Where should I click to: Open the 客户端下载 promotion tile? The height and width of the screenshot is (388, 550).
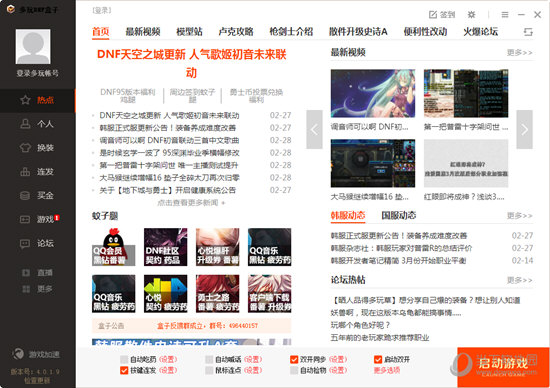pyautogui.click(x=269, y=294)
